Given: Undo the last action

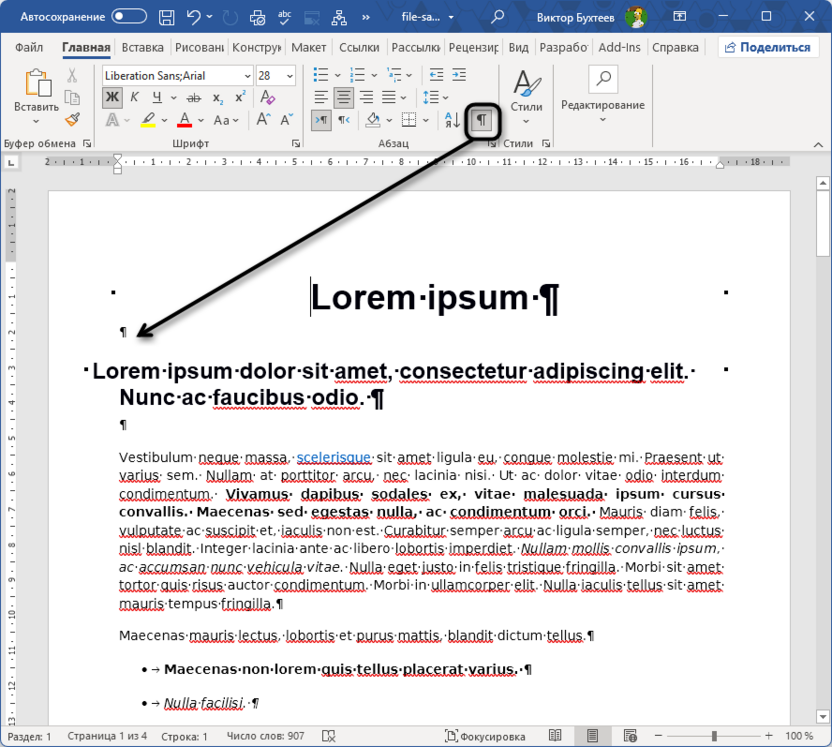Looking at the screenshot, I should 194,17.
